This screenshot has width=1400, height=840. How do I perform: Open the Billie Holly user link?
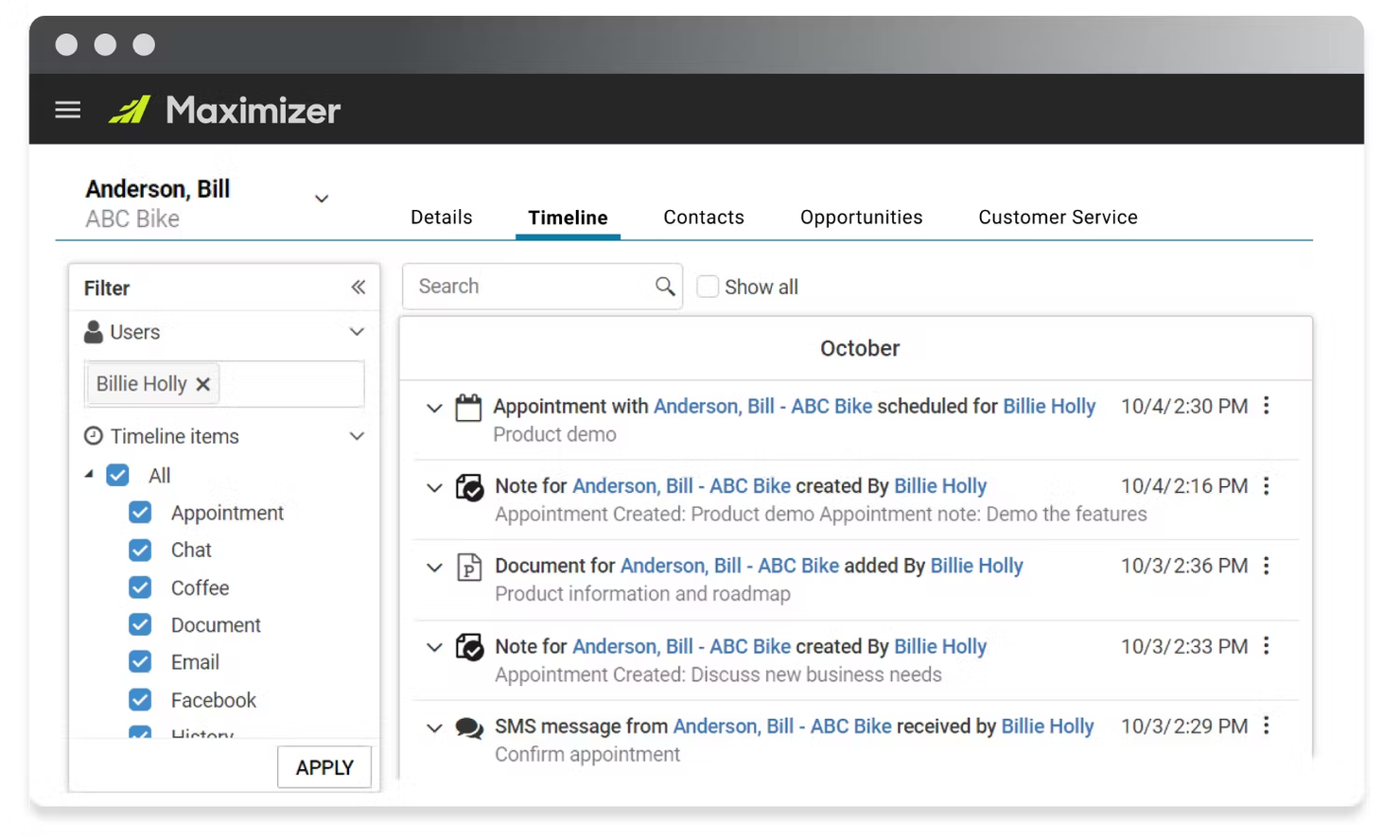point(1049,406)
